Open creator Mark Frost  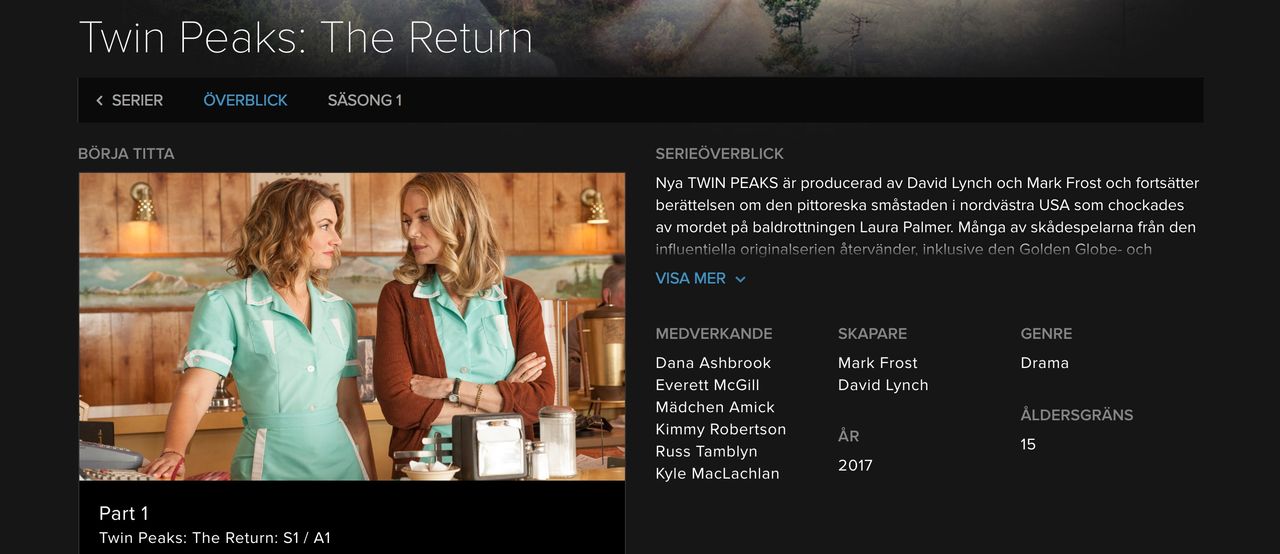[878, 363]
